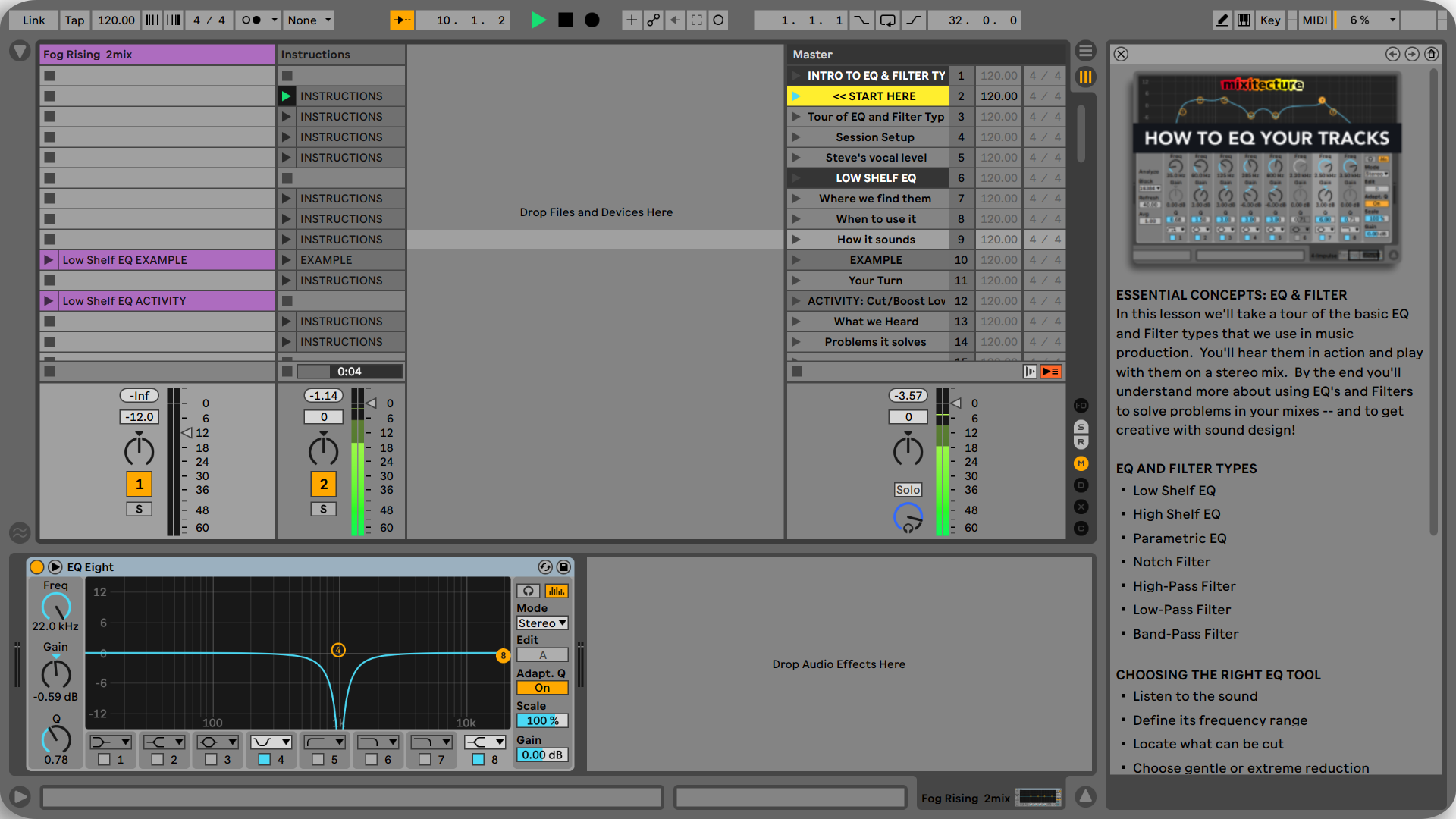Image resolution: width=1456 pixels, height=819 pixels.
Task: Click the Tap tempo button
Action: click(74, 20)
